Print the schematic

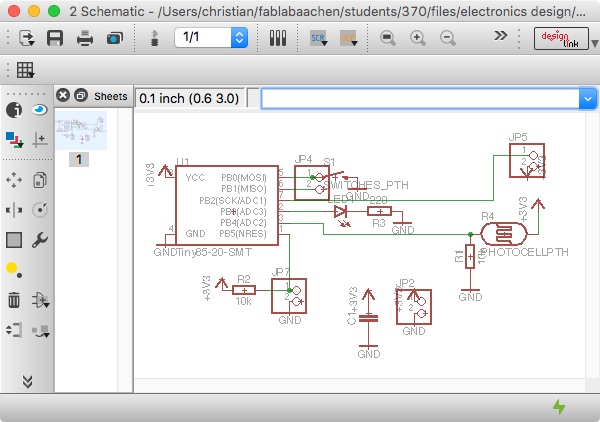[85, 38]
